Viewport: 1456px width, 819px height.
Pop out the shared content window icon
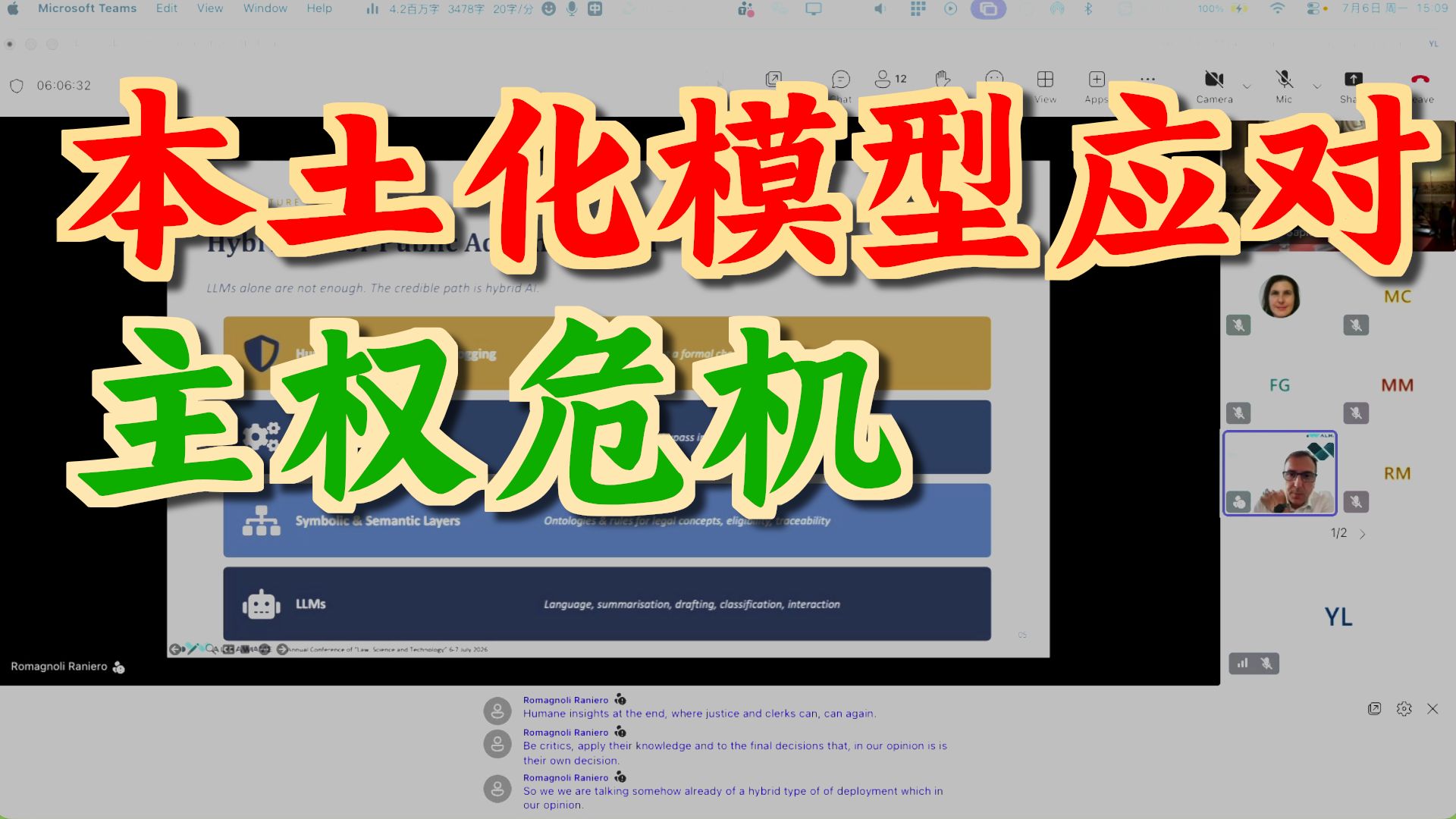[x=773, y=79]
